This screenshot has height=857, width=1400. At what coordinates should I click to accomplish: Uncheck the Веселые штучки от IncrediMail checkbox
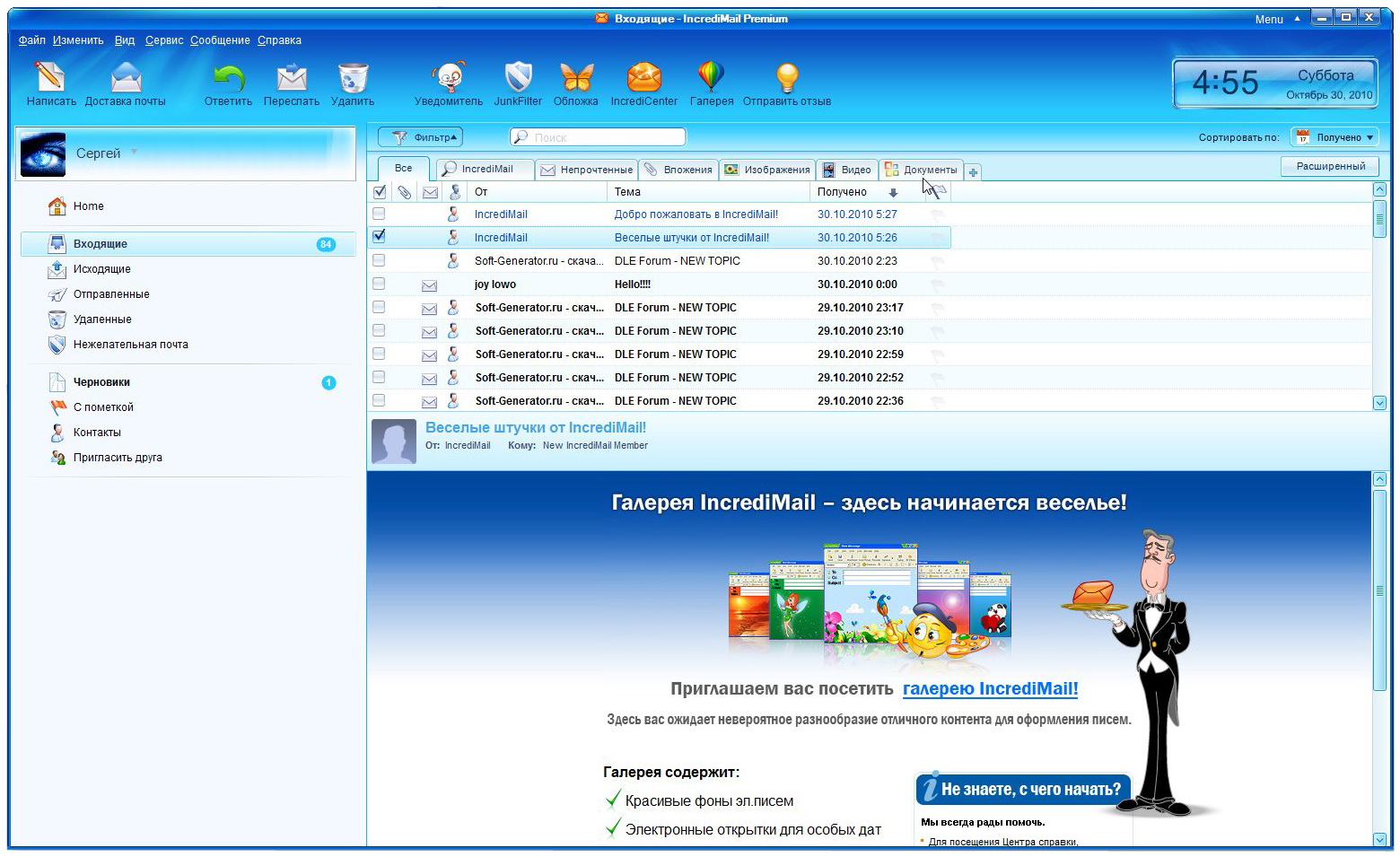(x=379, y=237)
